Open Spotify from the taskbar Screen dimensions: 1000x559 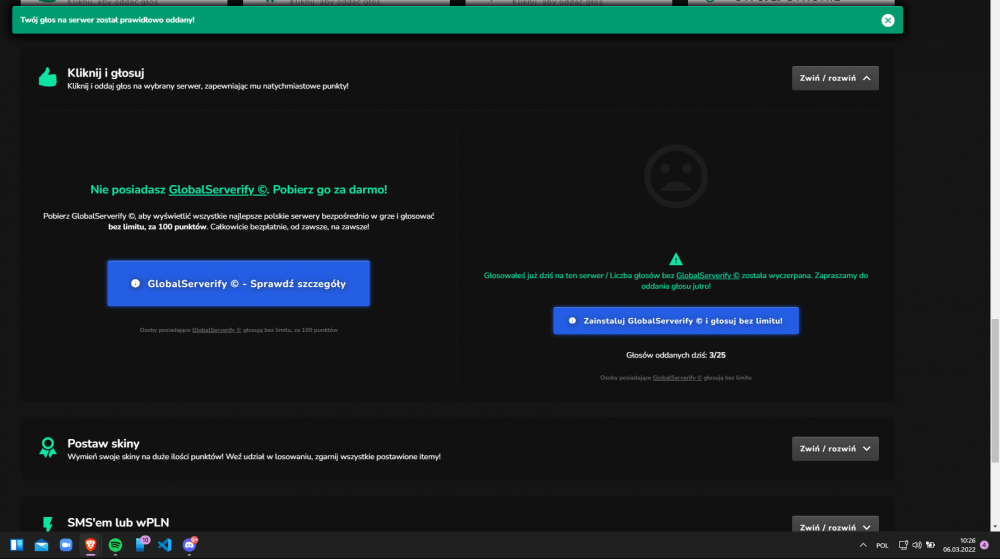click(x=115, y=545)
